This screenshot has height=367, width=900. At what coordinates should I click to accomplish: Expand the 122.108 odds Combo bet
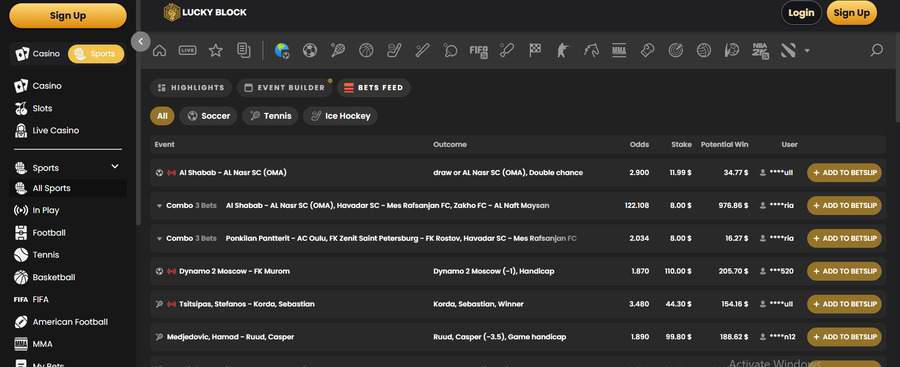tap(159, 206)
